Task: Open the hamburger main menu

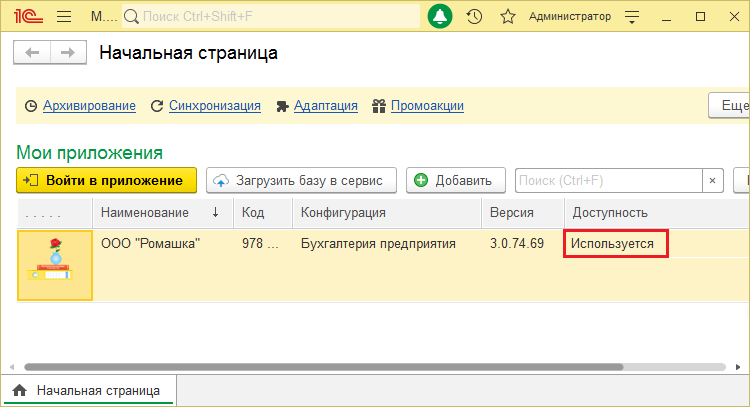Action: (x=64, y=17)
